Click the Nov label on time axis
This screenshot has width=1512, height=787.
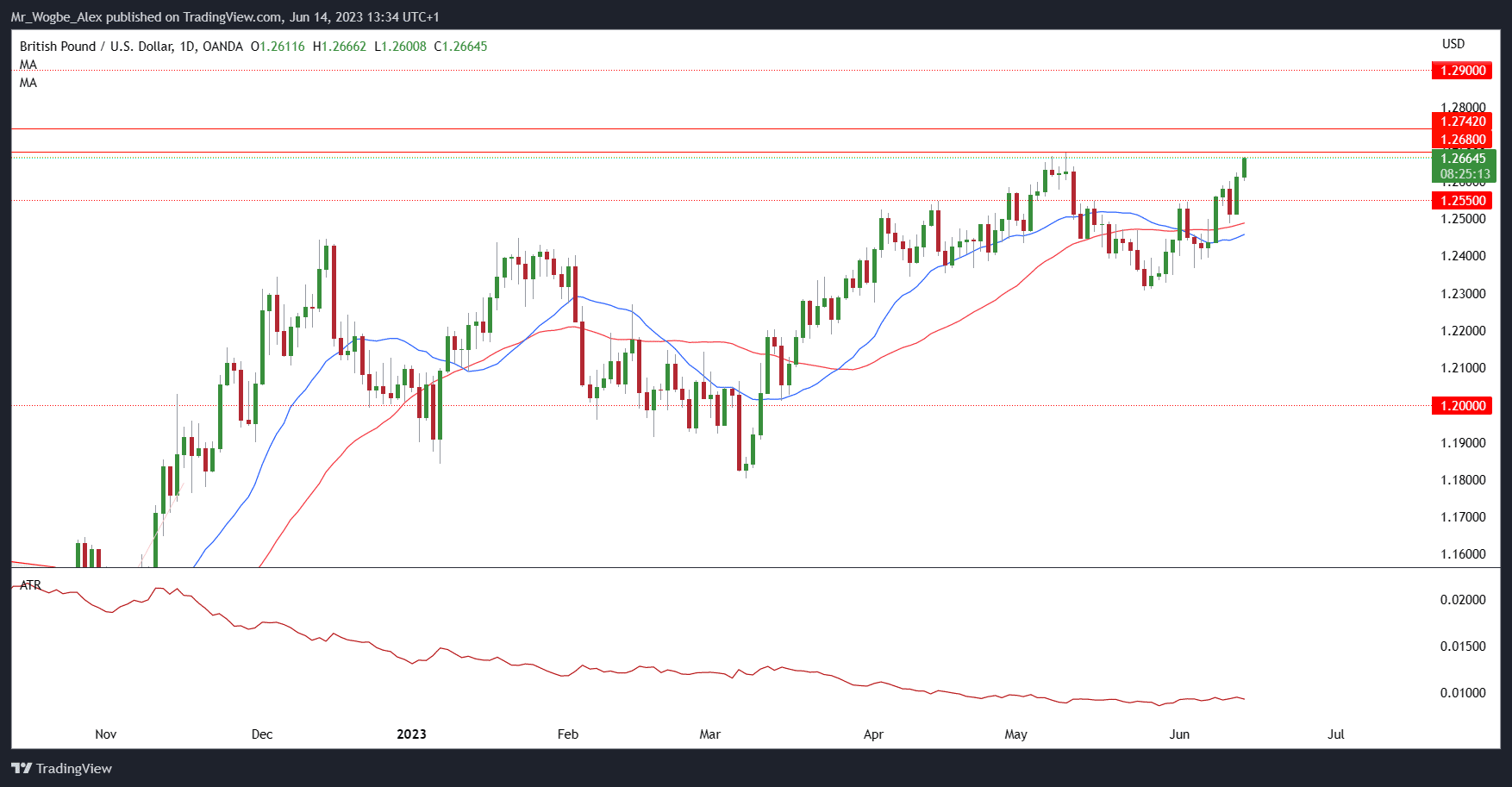click(x=105, y=734)
